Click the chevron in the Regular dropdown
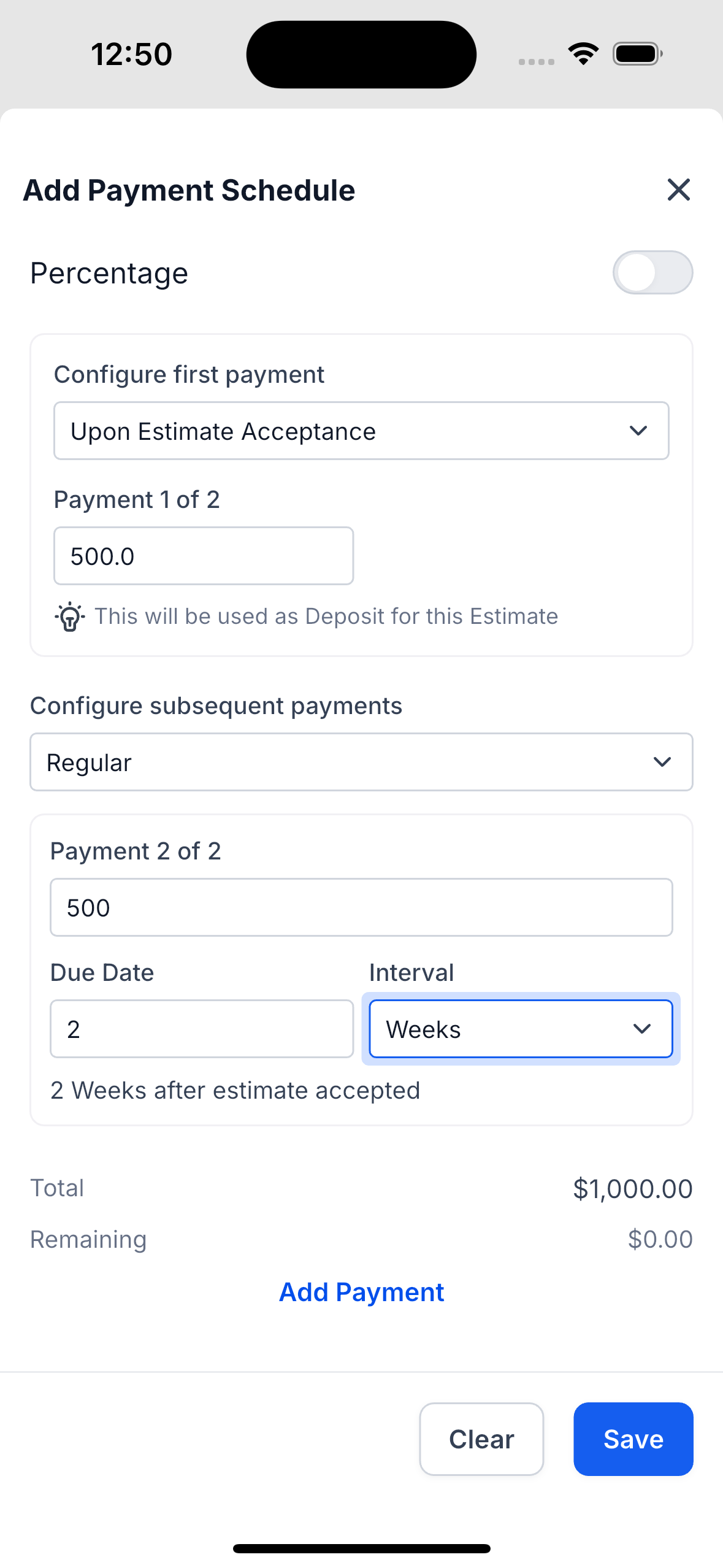Viewport: 723px width, 1568px height. [662, 763]
